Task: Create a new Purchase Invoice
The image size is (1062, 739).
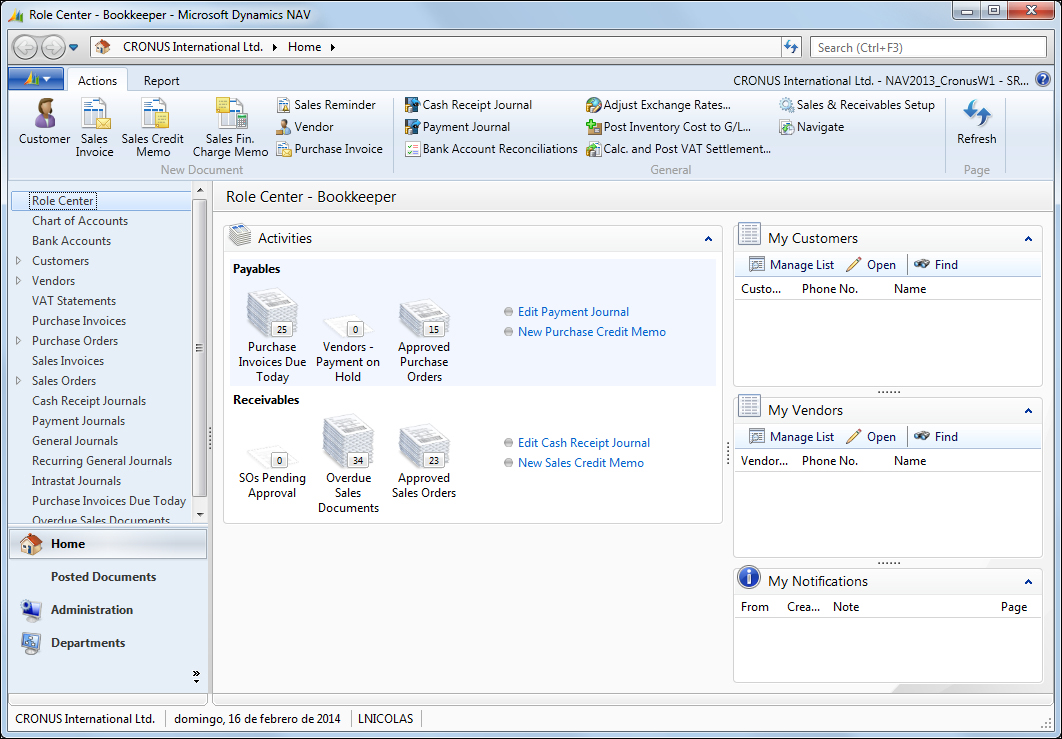Action: pos(330,149)
